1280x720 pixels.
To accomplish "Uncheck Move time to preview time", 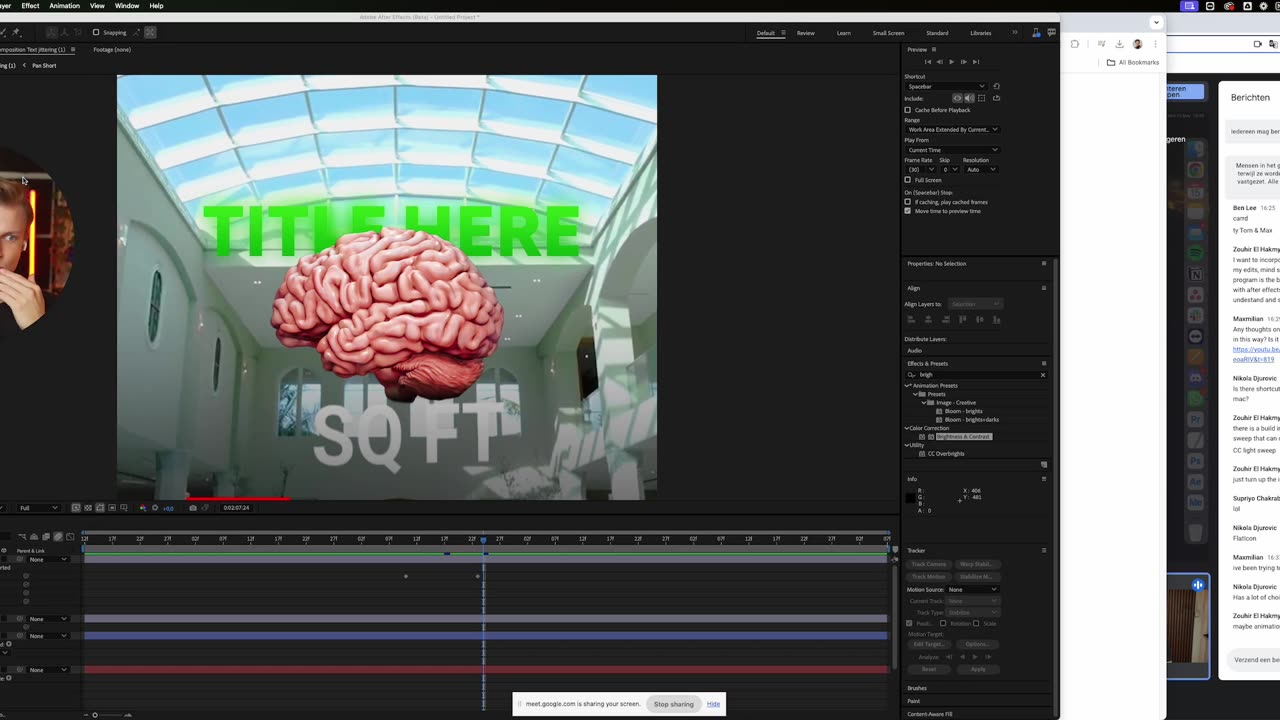I will tap(908, 211).
